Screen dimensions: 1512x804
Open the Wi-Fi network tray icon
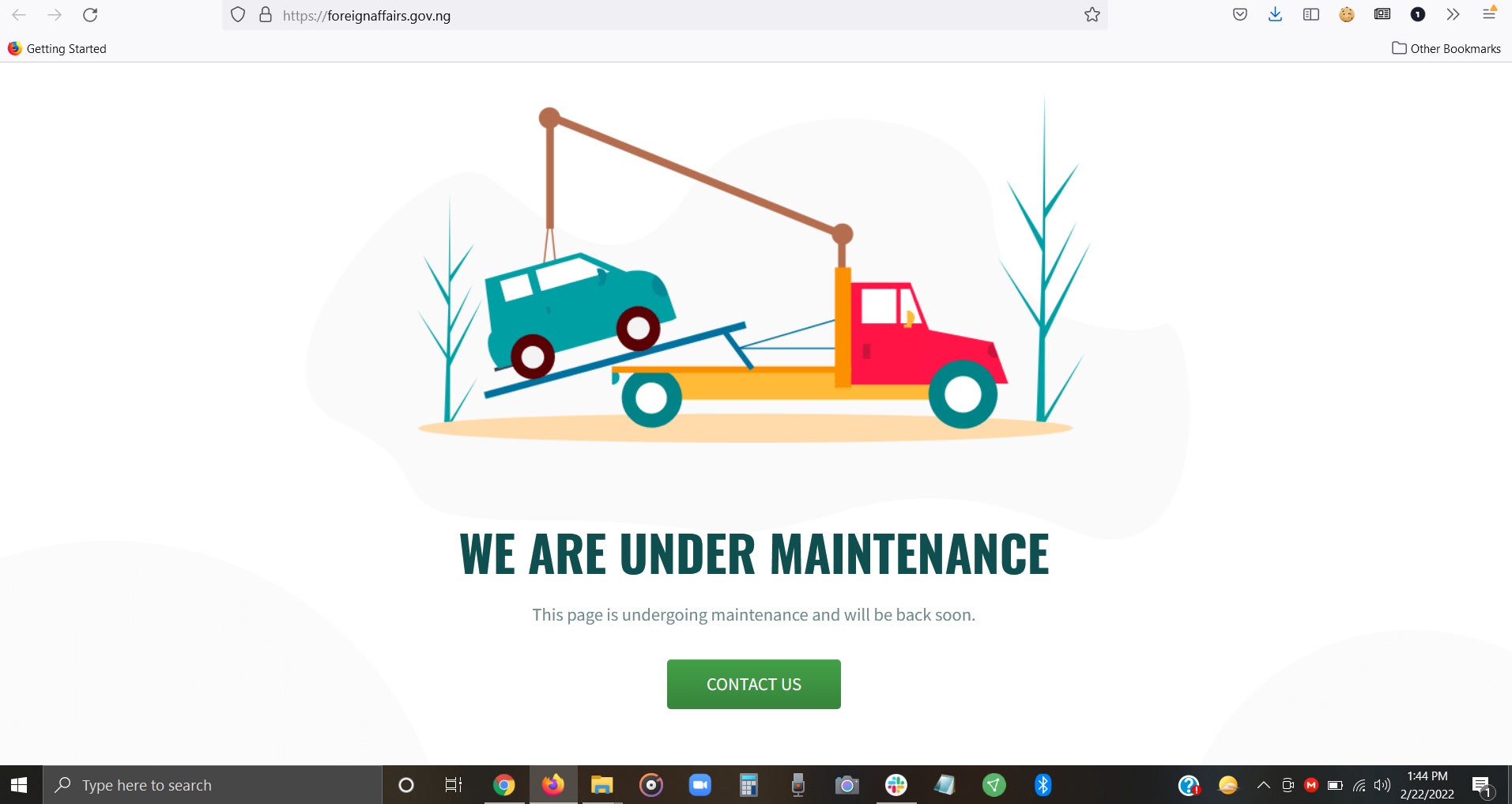(1359, 785)
